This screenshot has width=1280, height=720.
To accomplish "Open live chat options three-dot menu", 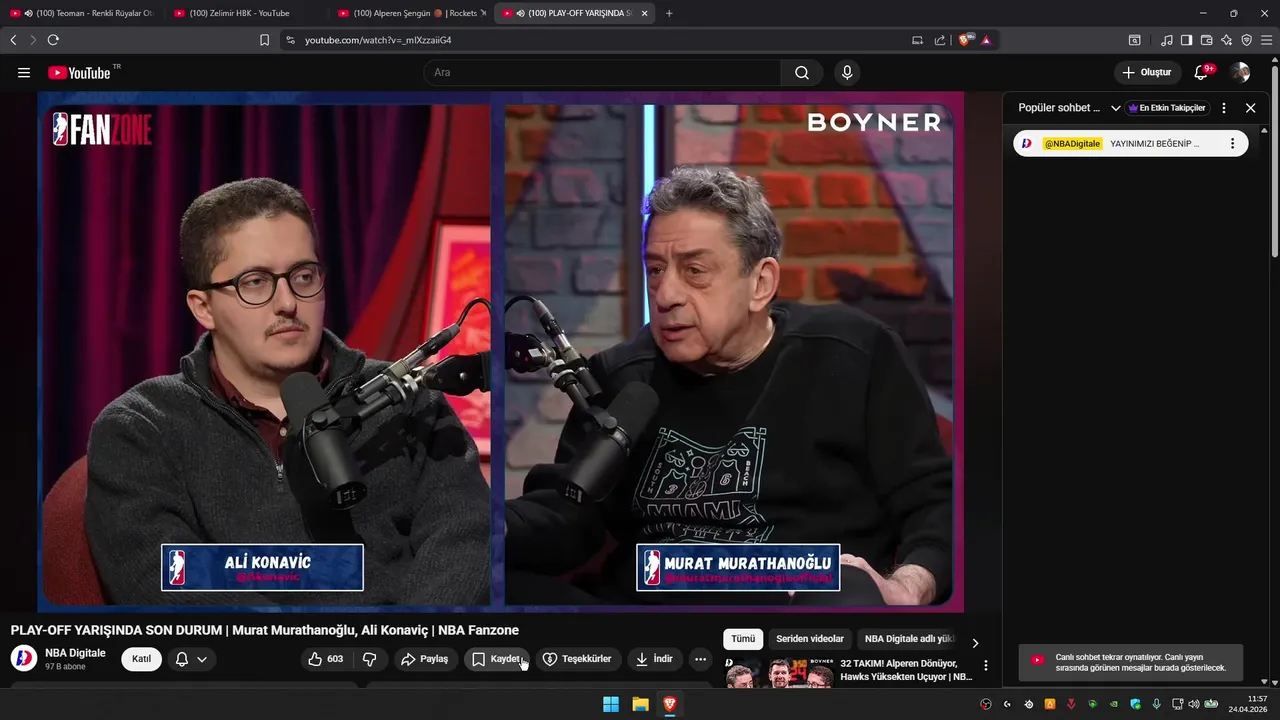I will click(1224, 108).
